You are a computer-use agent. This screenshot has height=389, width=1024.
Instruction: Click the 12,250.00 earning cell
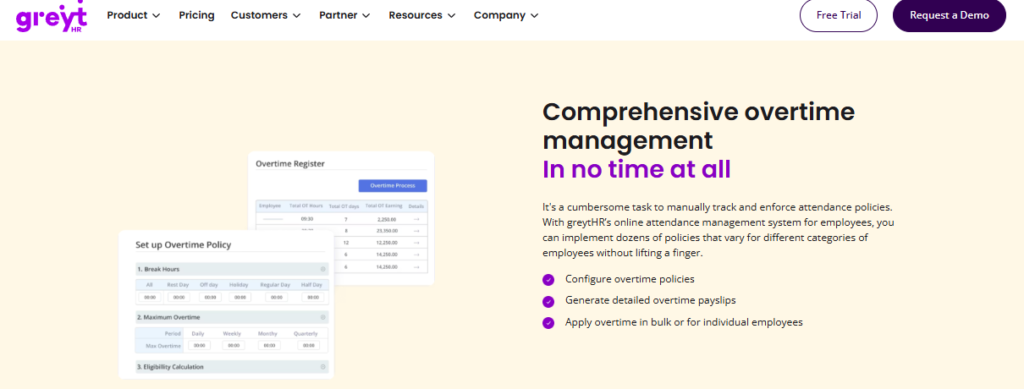[388, 242]
